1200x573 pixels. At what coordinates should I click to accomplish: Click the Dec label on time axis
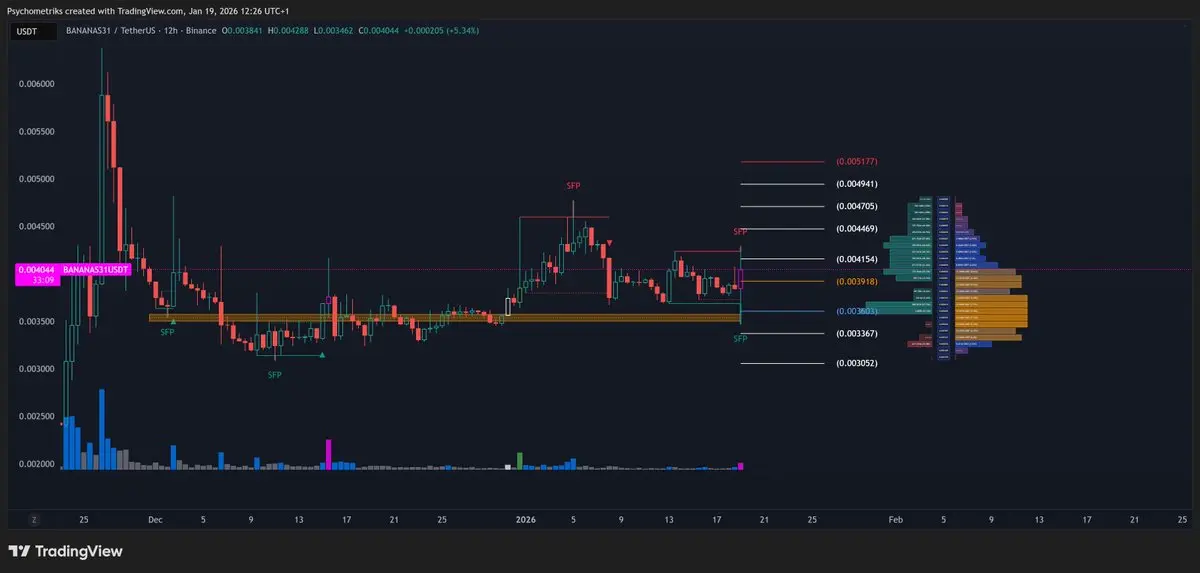tap(155, 519)
